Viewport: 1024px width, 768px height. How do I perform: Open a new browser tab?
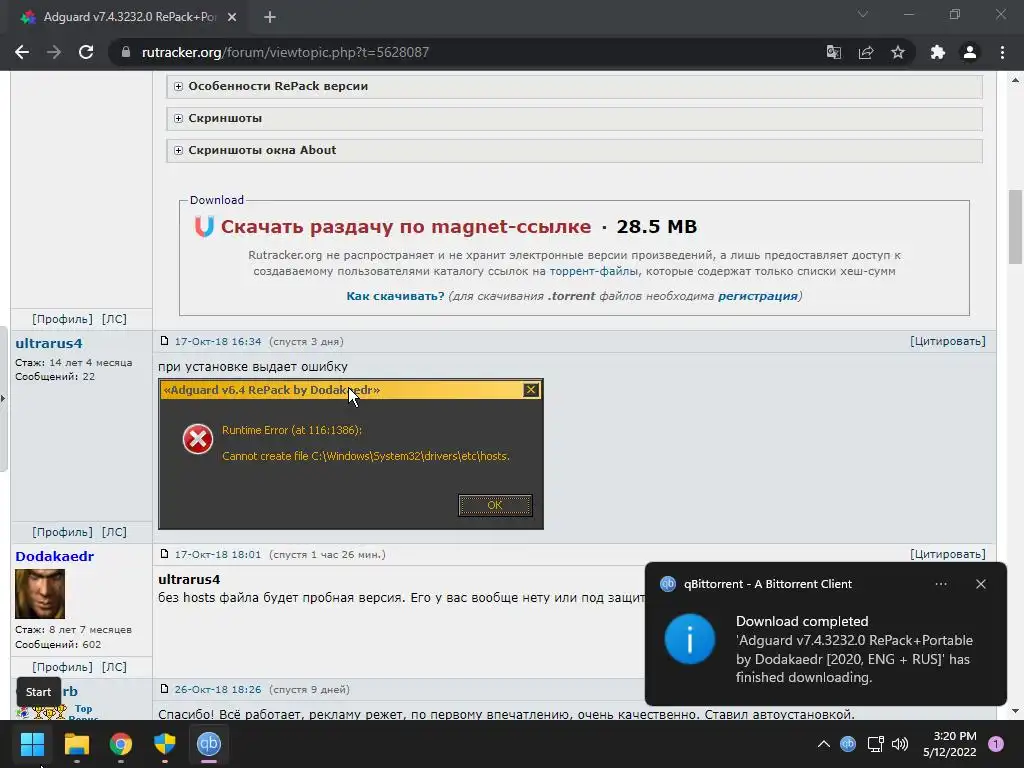pos(270,17)
